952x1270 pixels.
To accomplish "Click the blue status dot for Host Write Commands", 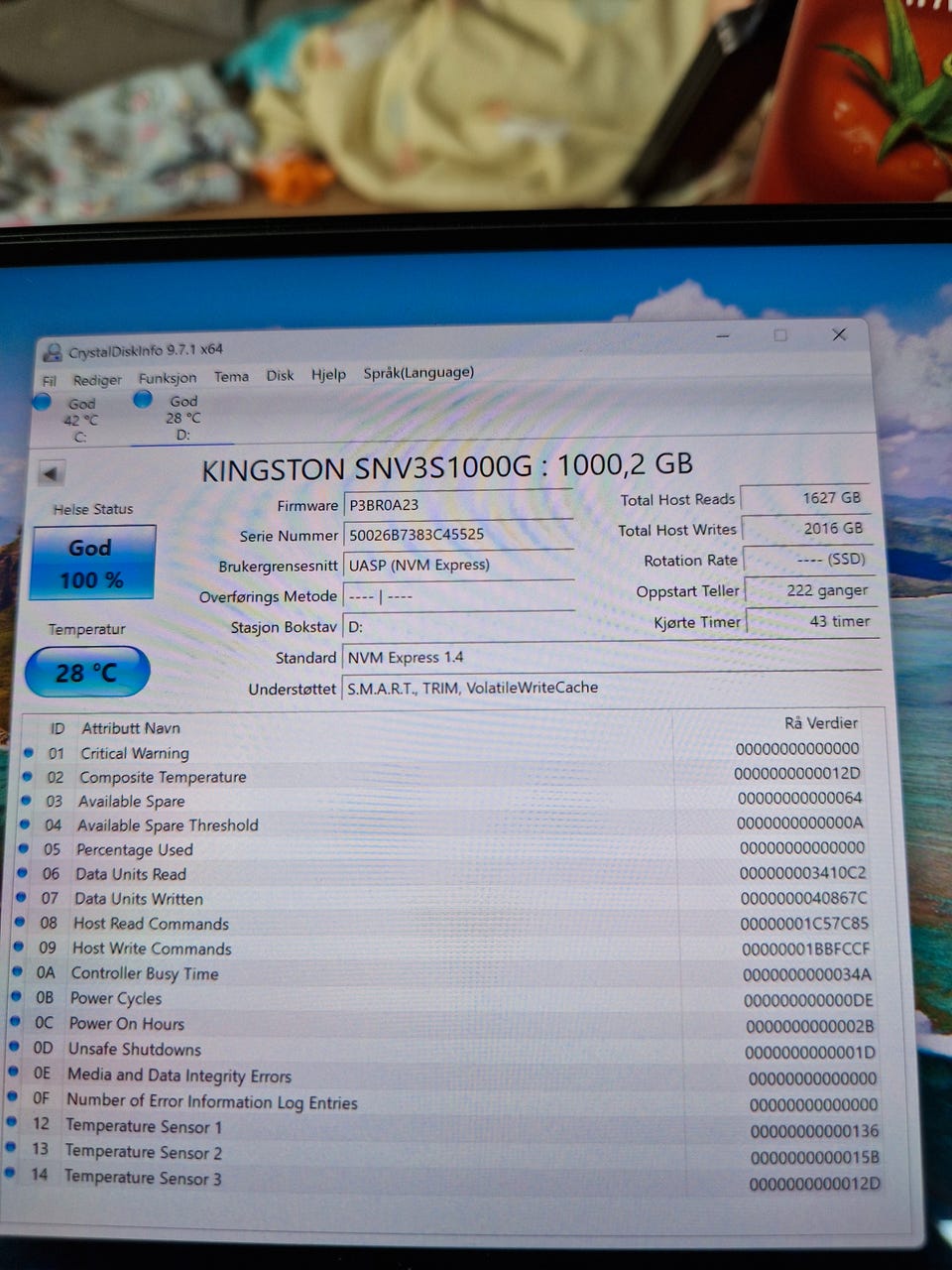I will point(19,947).
